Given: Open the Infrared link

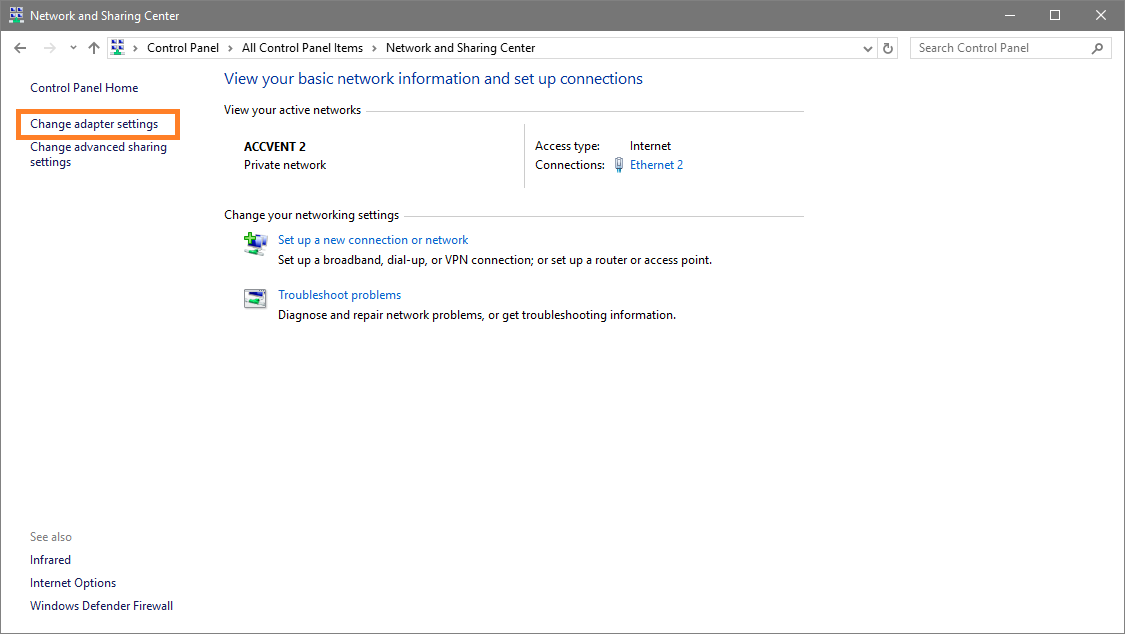Looking at the screenshot, I should pos(50,560).
